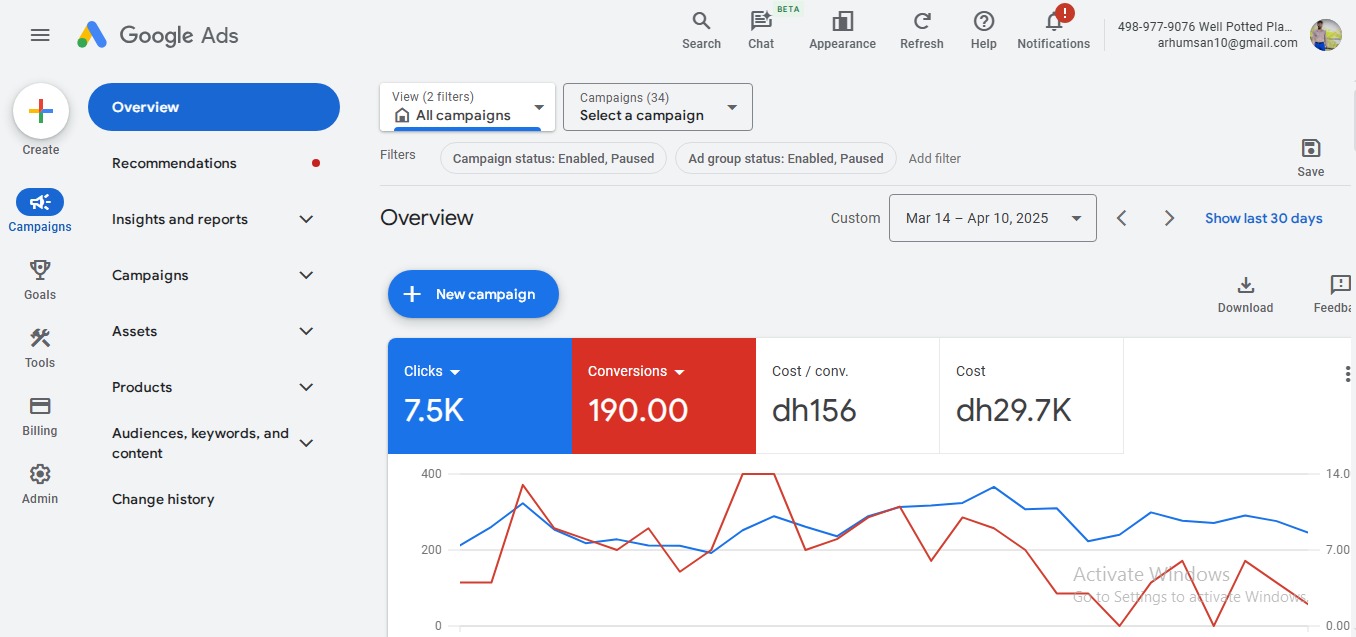This screenshot has width=1356, height=637.
Task: Click the Show last 30 days link
Action: [x=1263, y=218]
